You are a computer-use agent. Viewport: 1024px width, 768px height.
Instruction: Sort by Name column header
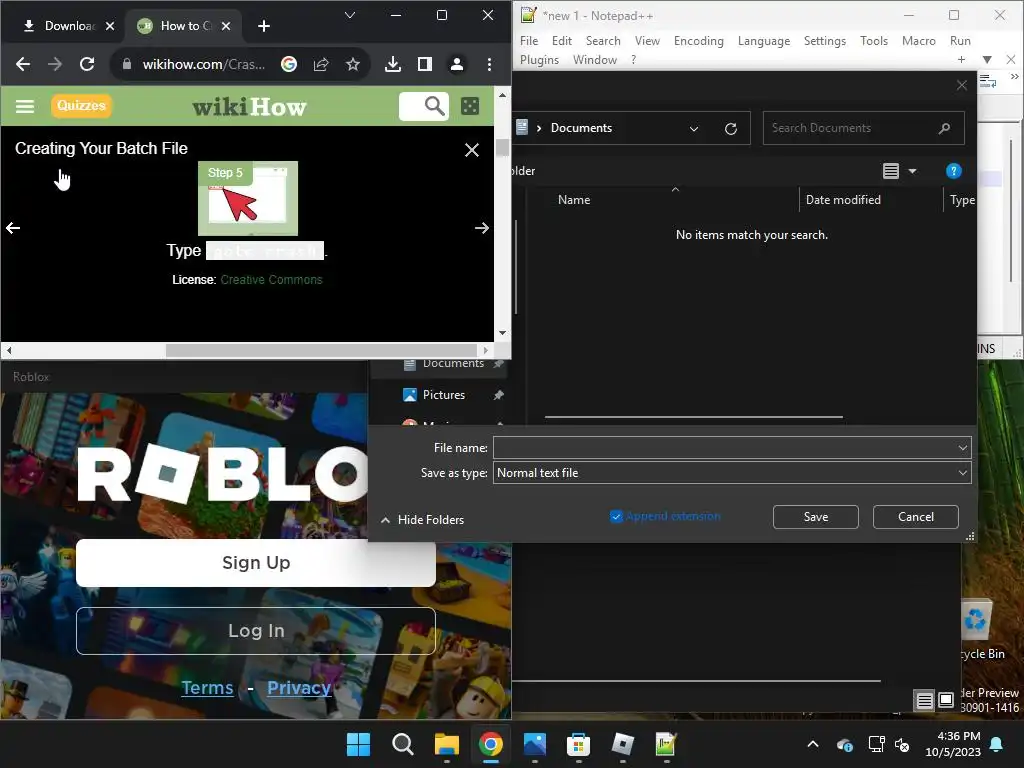[574, 200]
